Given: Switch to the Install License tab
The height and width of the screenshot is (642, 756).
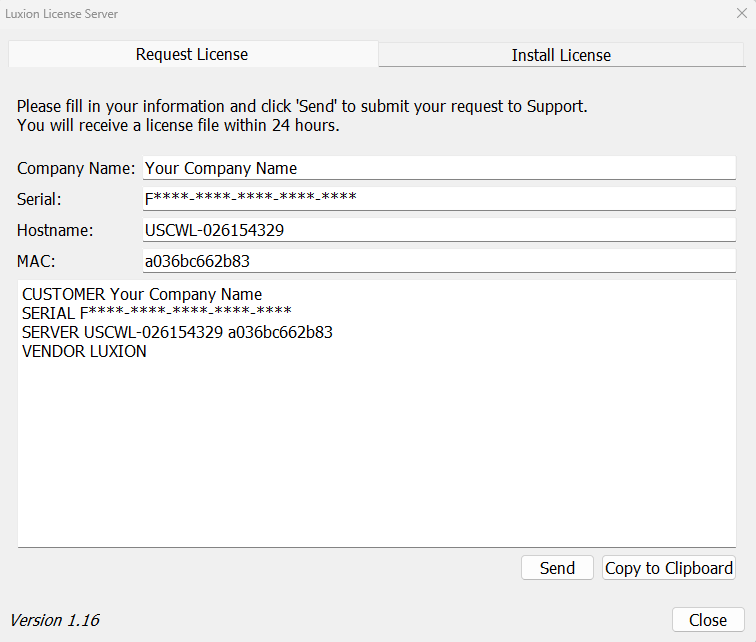Looking at the screenshot, I should click(x=561, y=55).
